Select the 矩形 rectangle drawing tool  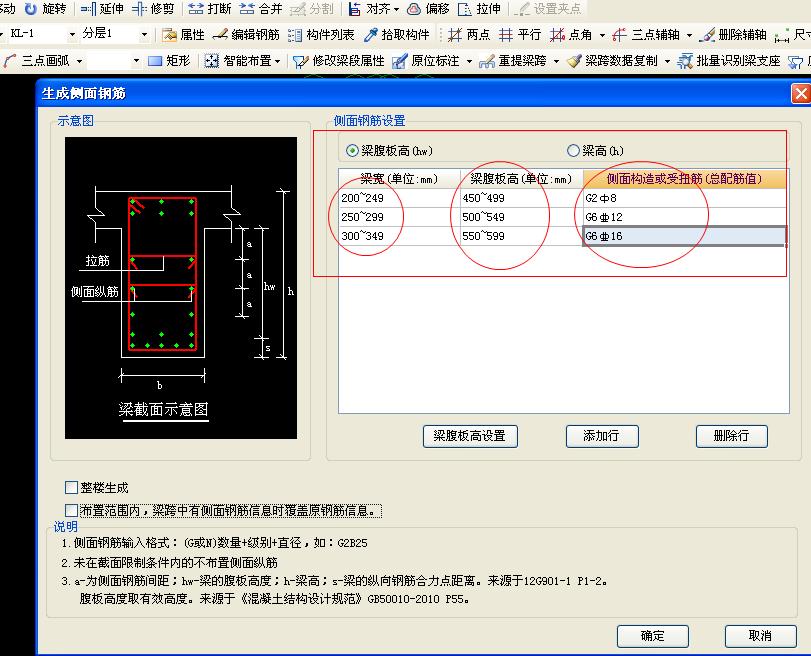(169, 61)
